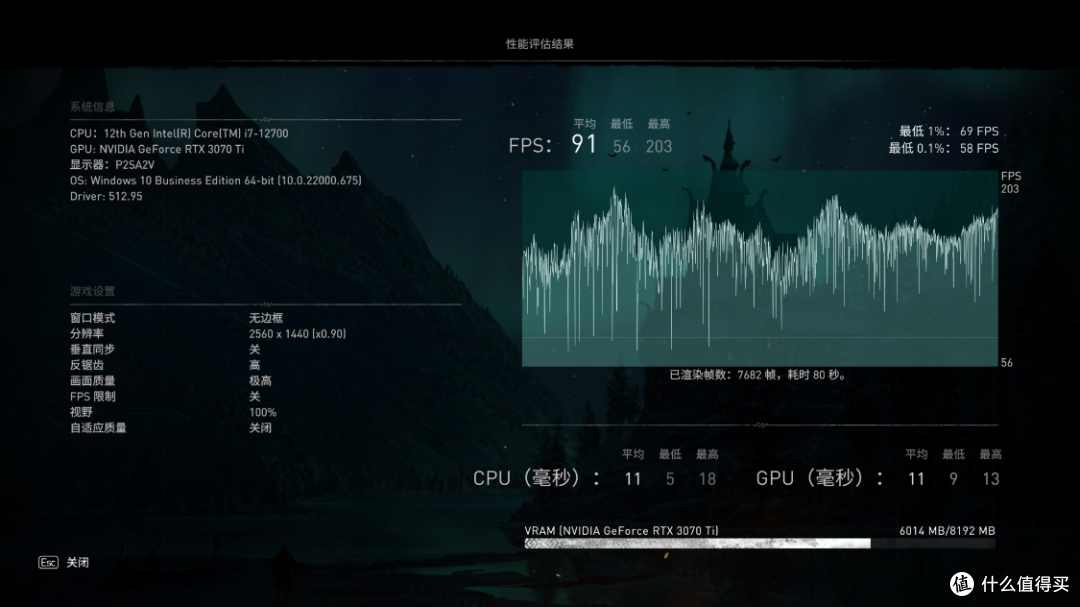Click the 无边框 window mode value
Screen dimensions: 1080x607
tap(266, 318)
